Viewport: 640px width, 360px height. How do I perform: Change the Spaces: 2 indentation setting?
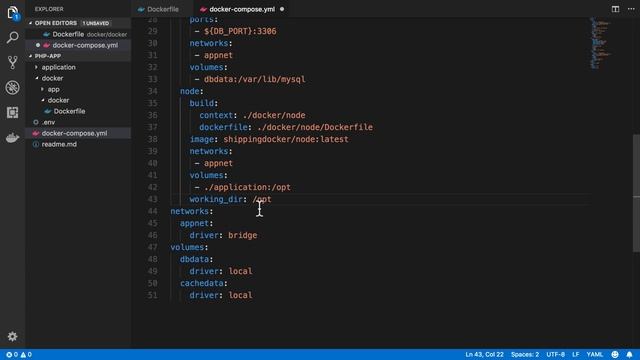pos(525,355)
